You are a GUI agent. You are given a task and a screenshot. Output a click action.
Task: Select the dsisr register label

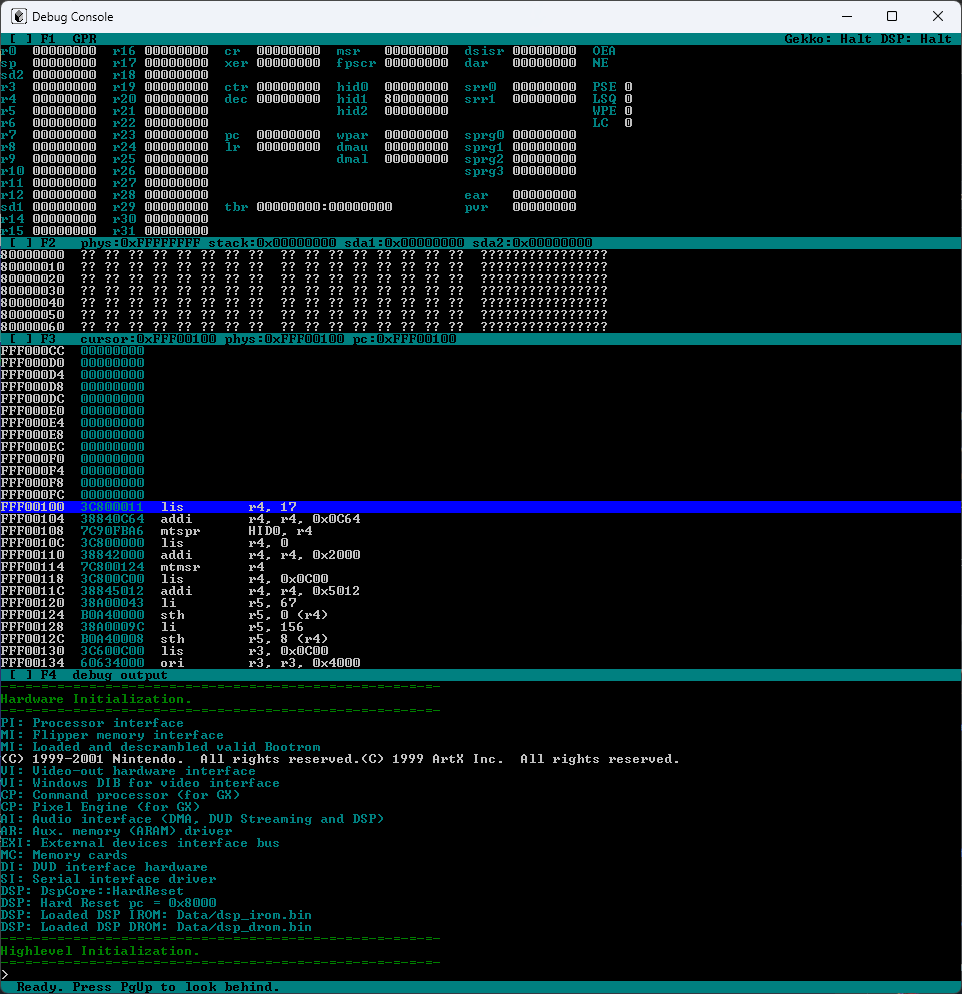click(x=484, y=51)
